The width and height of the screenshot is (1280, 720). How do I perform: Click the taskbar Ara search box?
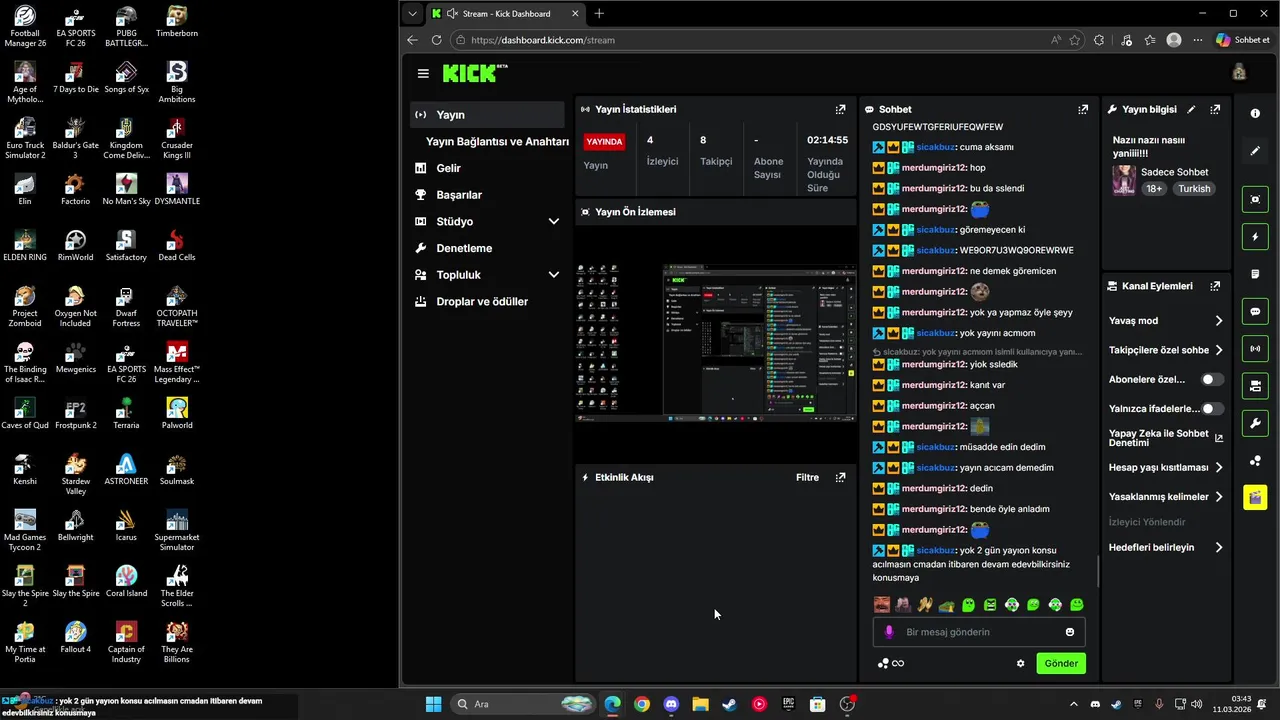523,704
